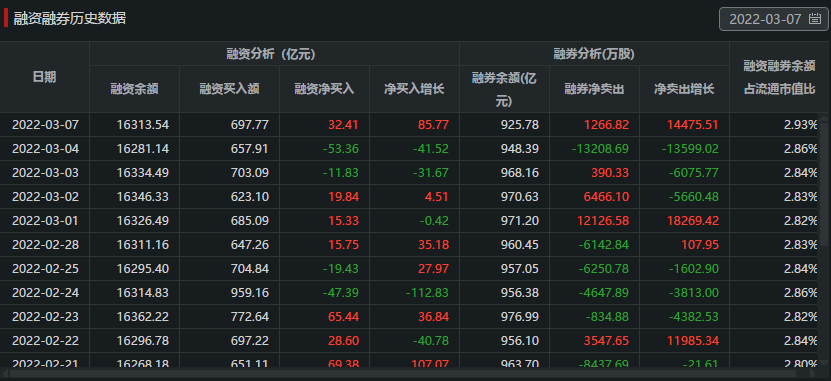Viewport: 831px width, 381px height.
Task: Select the 2022-03-07 date row cell
Action: (45, 125)
